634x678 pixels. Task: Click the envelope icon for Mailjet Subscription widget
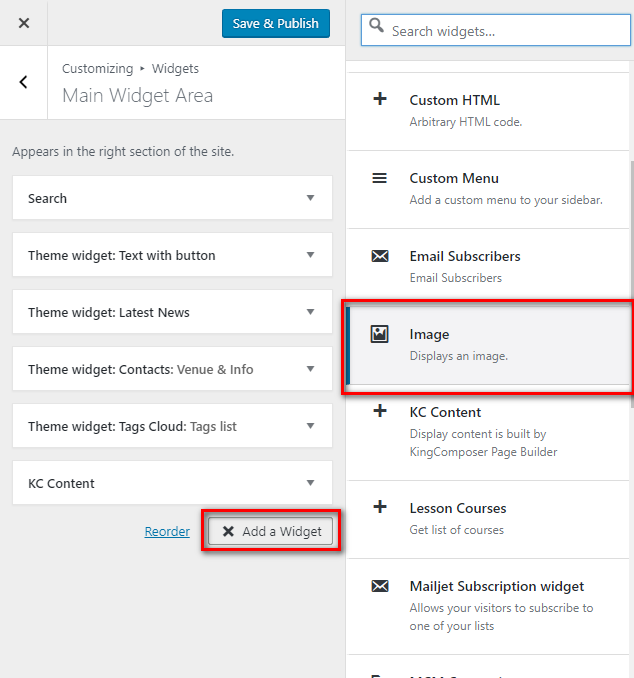click(x=380, y=586)
